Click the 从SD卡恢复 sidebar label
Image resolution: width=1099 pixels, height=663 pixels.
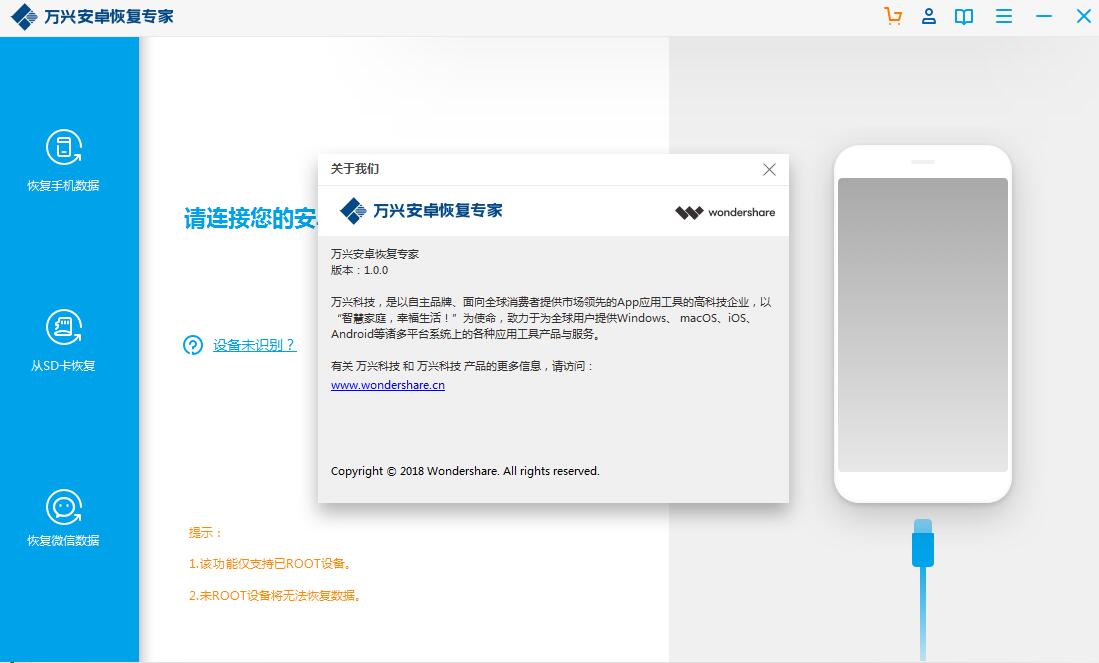pyautogui.click(x=63, y=366)
